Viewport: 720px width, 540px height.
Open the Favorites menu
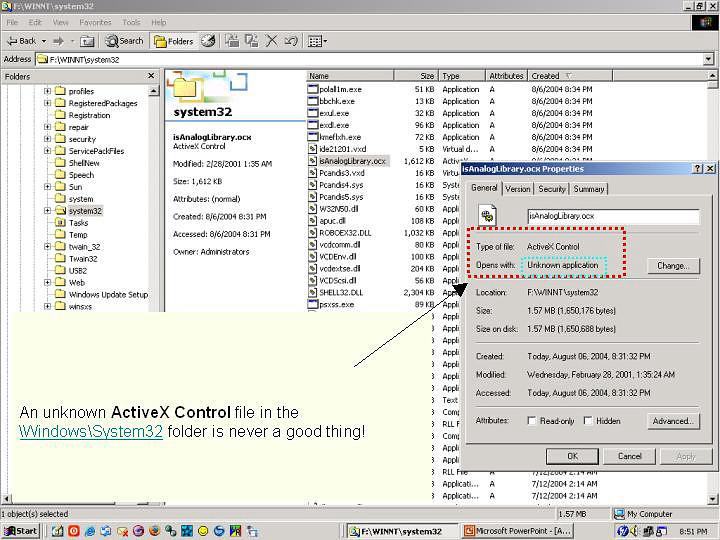point(95,22)
